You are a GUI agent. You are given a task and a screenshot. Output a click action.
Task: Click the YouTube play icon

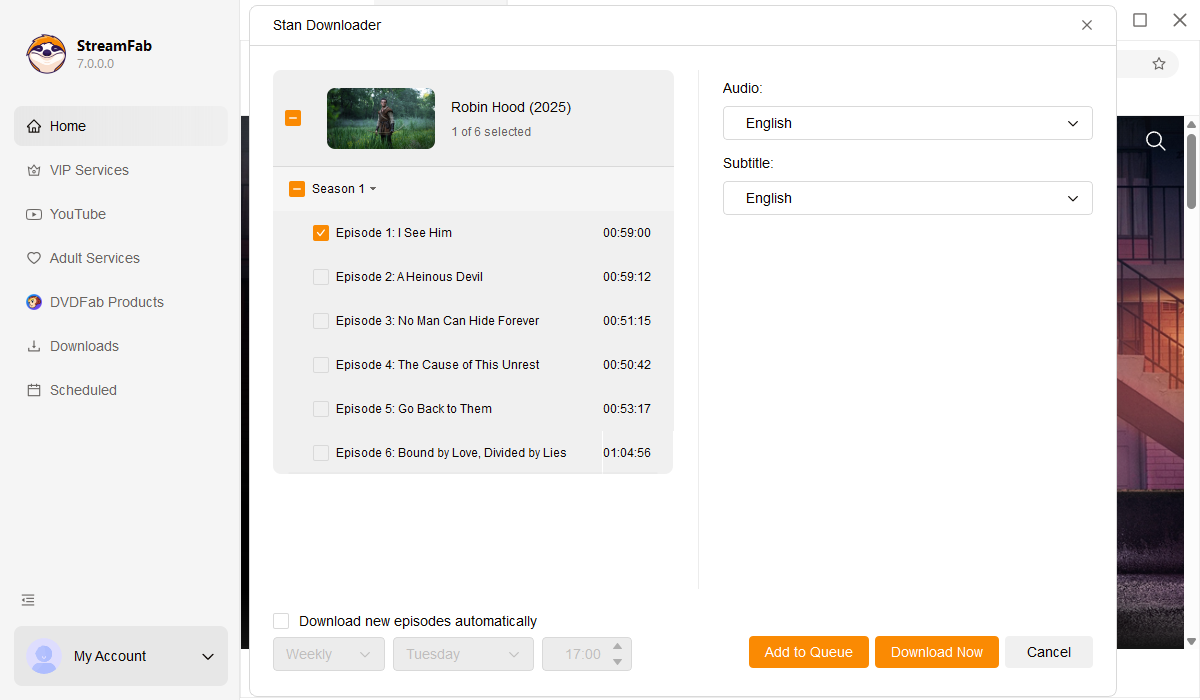34,214
